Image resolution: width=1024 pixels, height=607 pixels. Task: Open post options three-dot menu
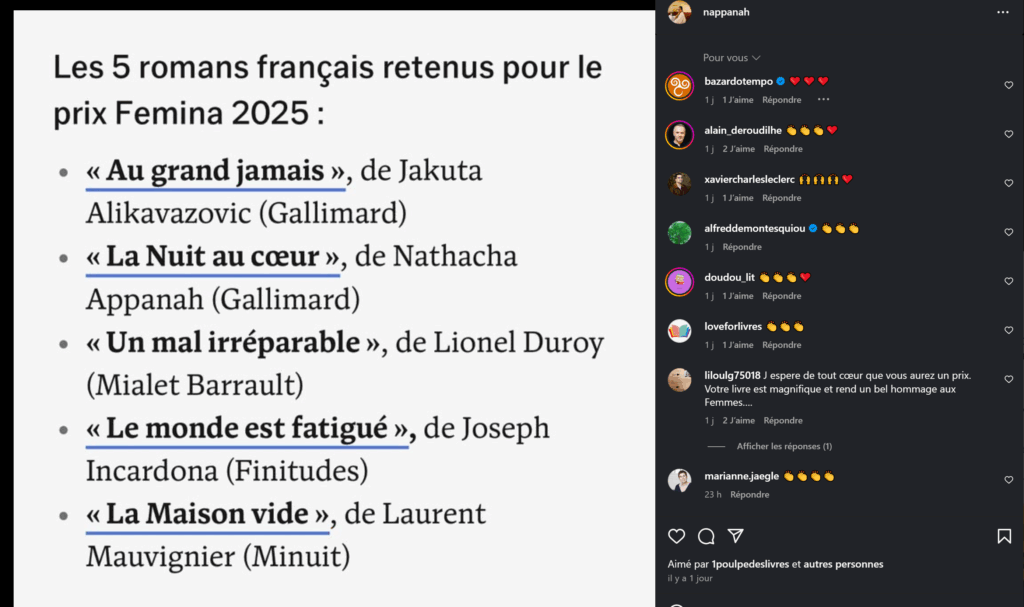click(1003, 12)
